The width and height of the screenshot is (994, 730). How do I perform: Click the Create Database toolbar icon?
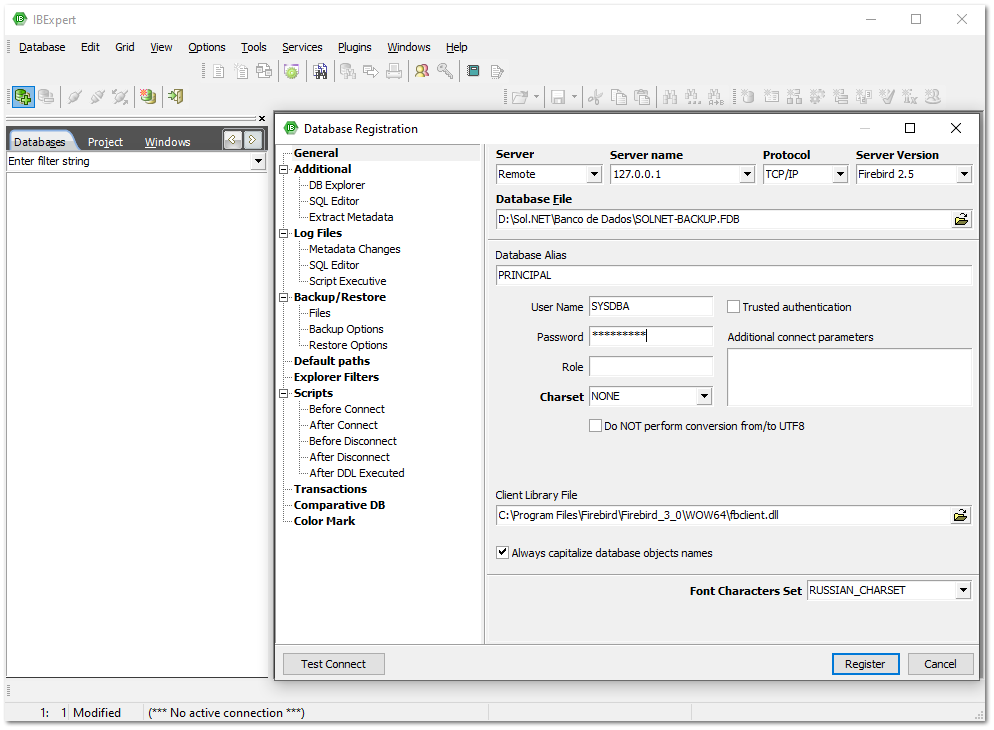click(x=148, y=97)
